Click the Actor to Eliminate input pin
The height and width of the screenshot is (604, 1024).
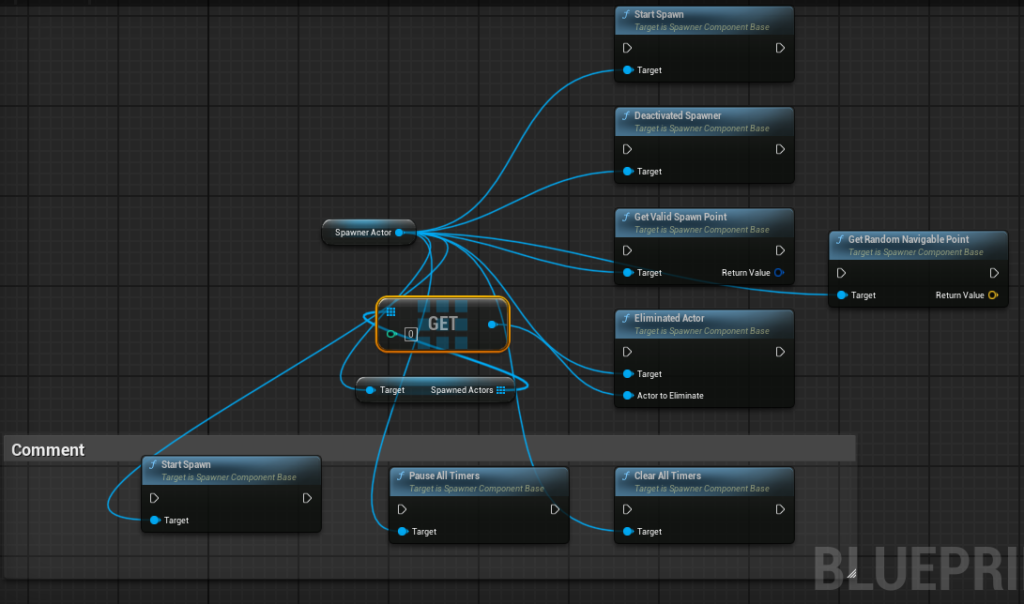[x=627, y=395]
